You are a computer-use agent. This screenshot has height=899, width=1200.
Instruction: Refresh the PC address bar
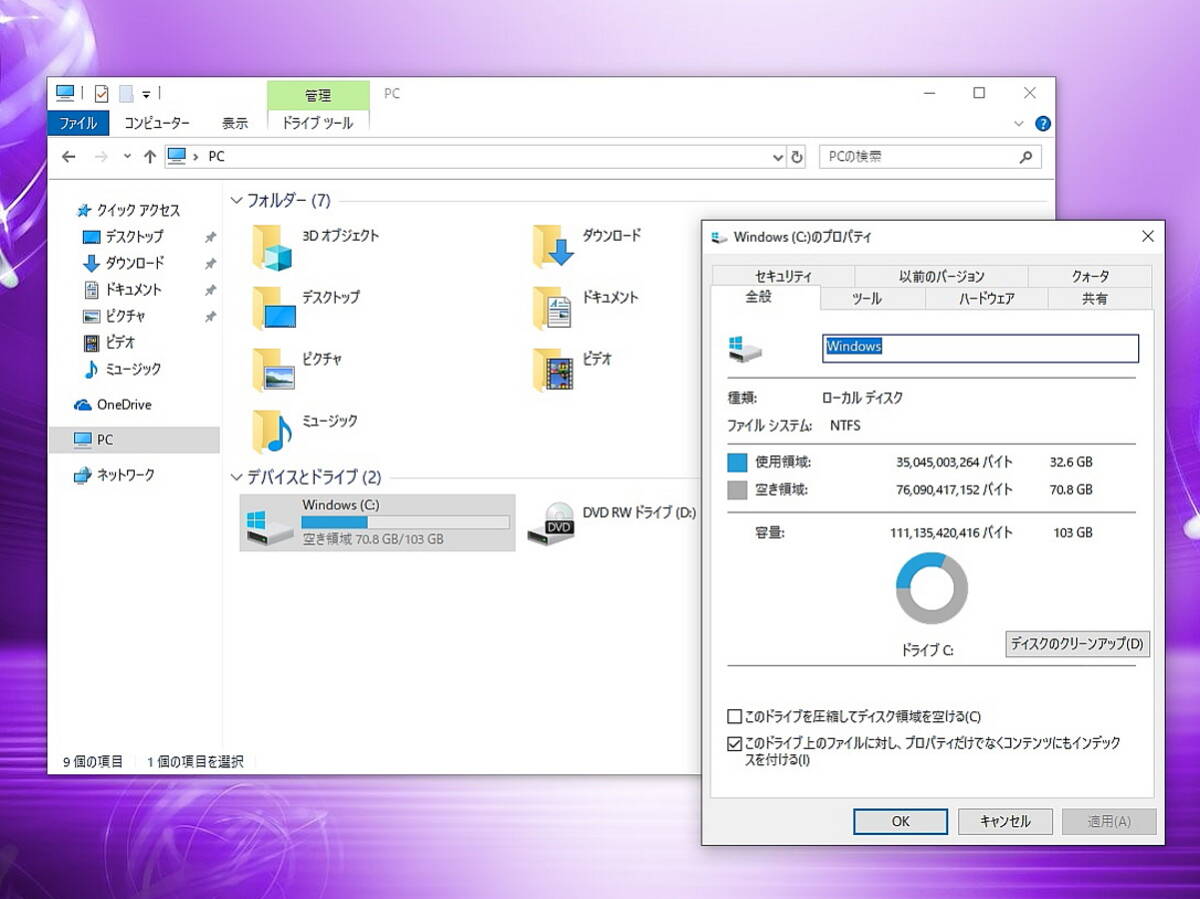pos(797,157)
